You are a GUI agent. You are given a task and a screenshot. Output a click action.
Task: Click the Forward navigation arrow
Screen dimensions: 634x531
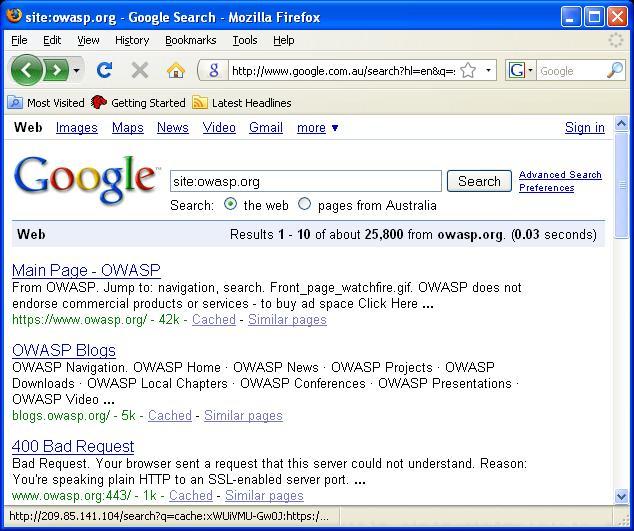point(56,70)
